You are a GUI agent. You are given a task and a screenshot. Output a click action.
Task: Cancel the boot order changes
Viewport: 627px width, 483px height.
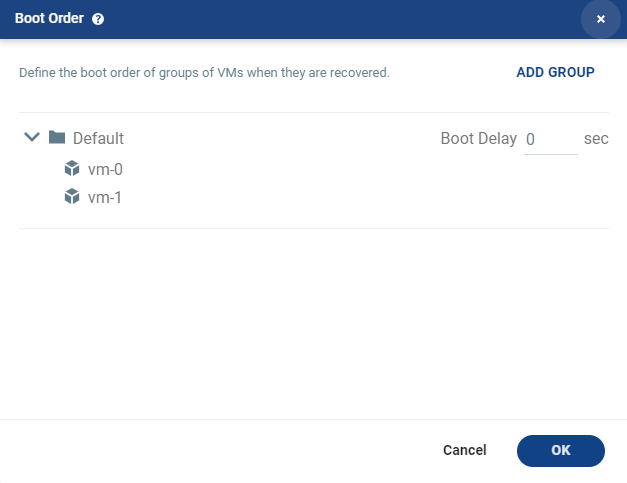[x=465, y=450]
